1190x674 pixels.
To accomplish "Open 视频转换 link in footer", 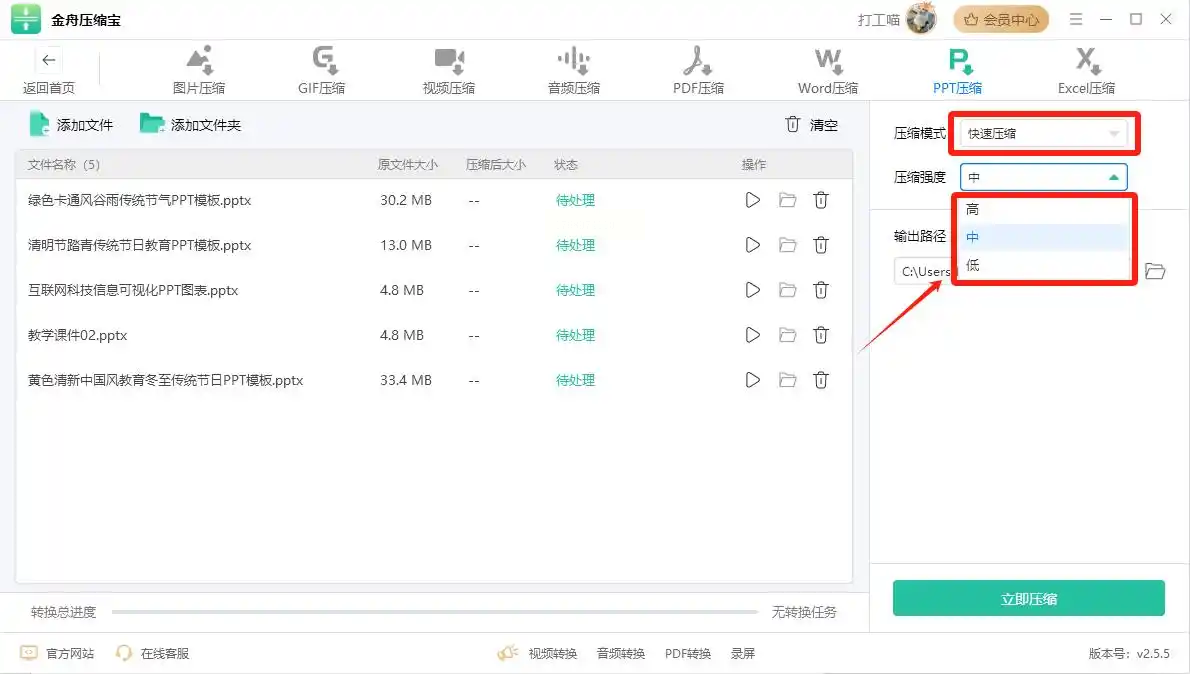I will [x=552, y=654].
